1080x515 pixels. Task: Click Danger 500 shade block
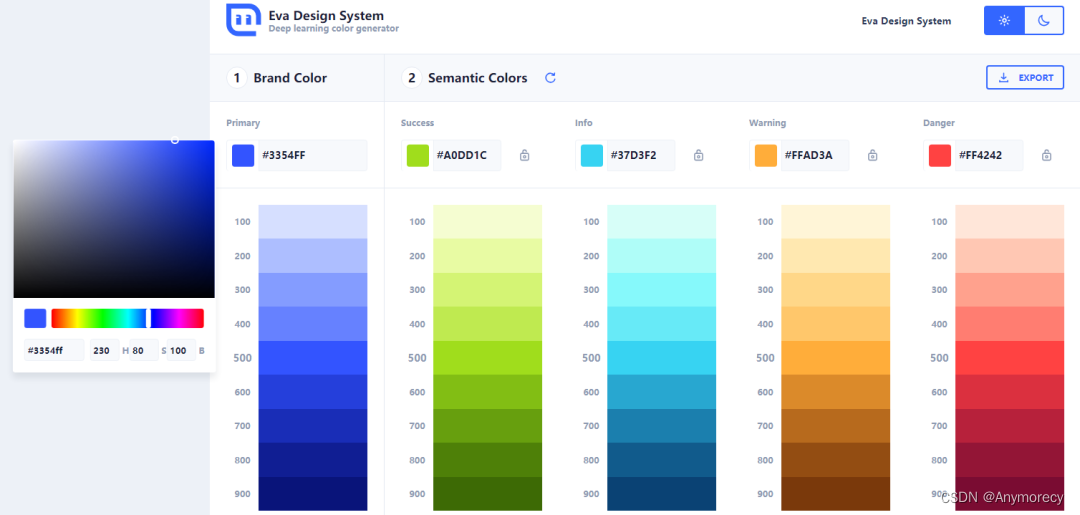tap(1010, 358)
